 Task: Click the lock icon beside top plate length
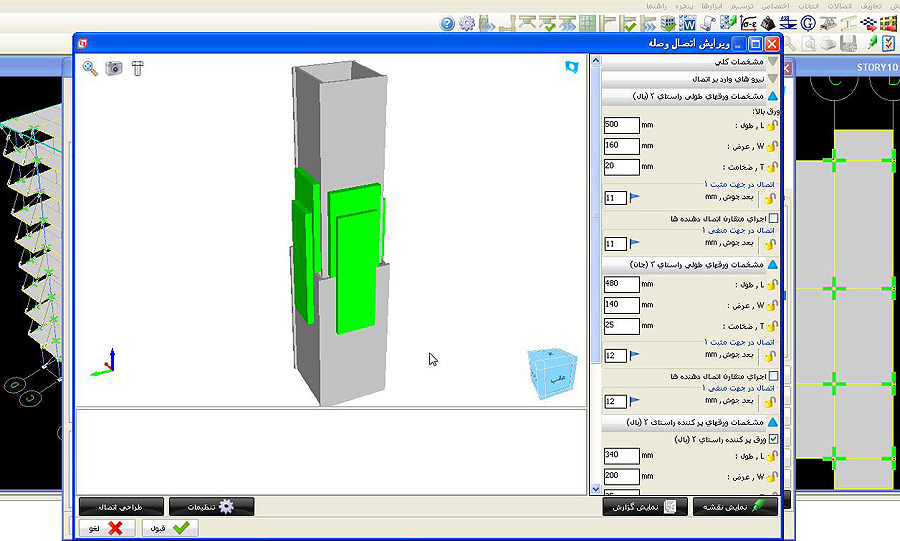[x=771, y=126]
